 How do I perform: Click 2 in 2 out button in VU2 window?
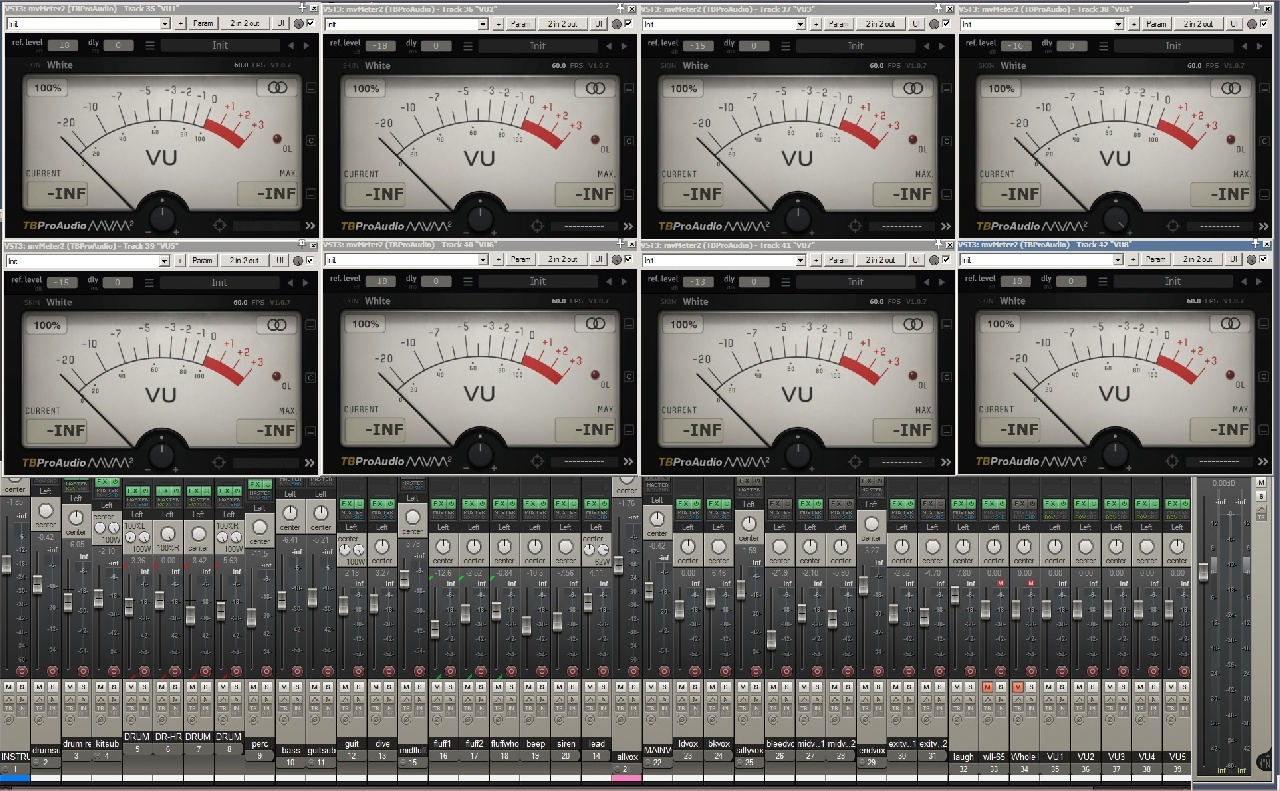(x=562, y=23)
